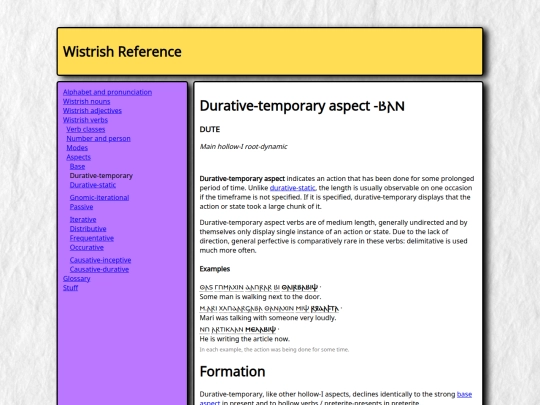The width and height of the screenshot is (540, 405).
Task: Open Causative-durative page
Action: coord(100,270)
